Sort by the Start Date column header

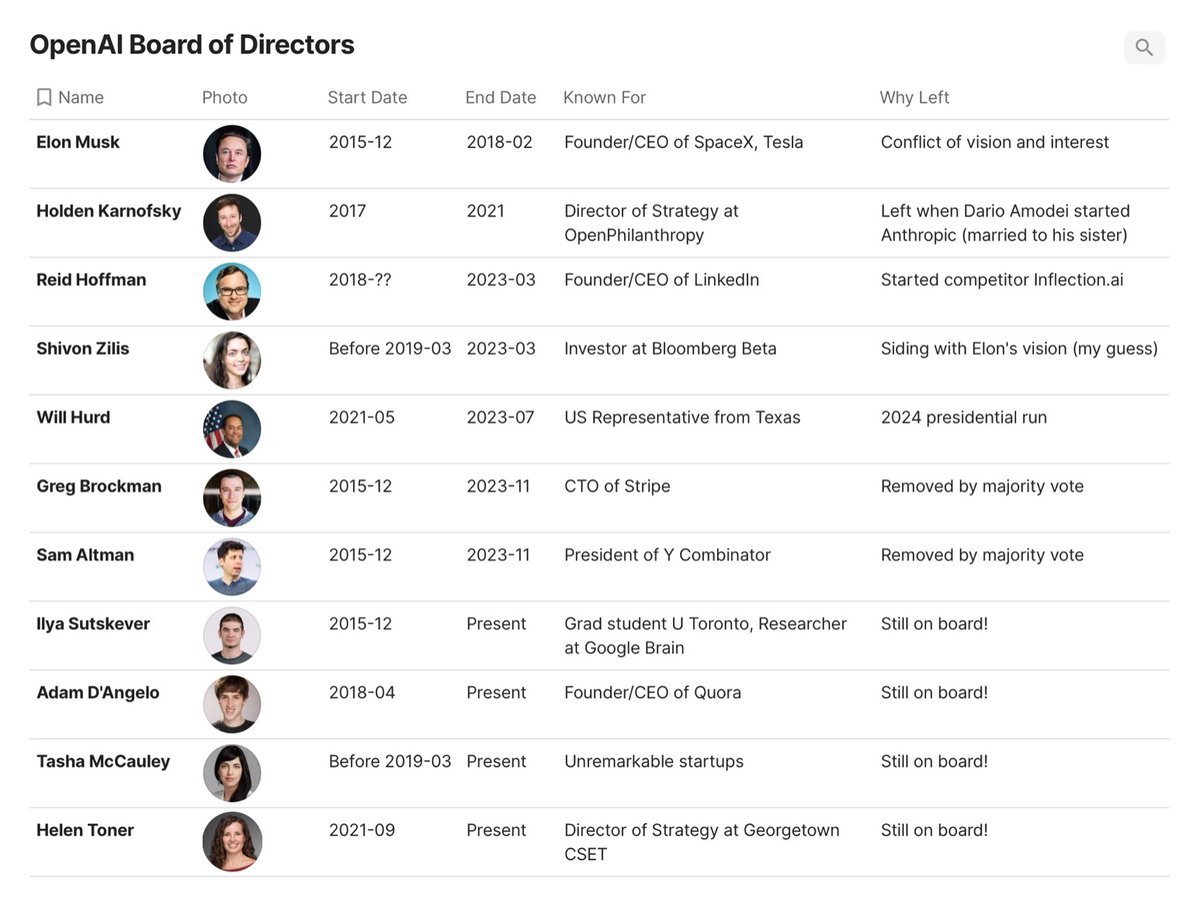pos(367,97)
